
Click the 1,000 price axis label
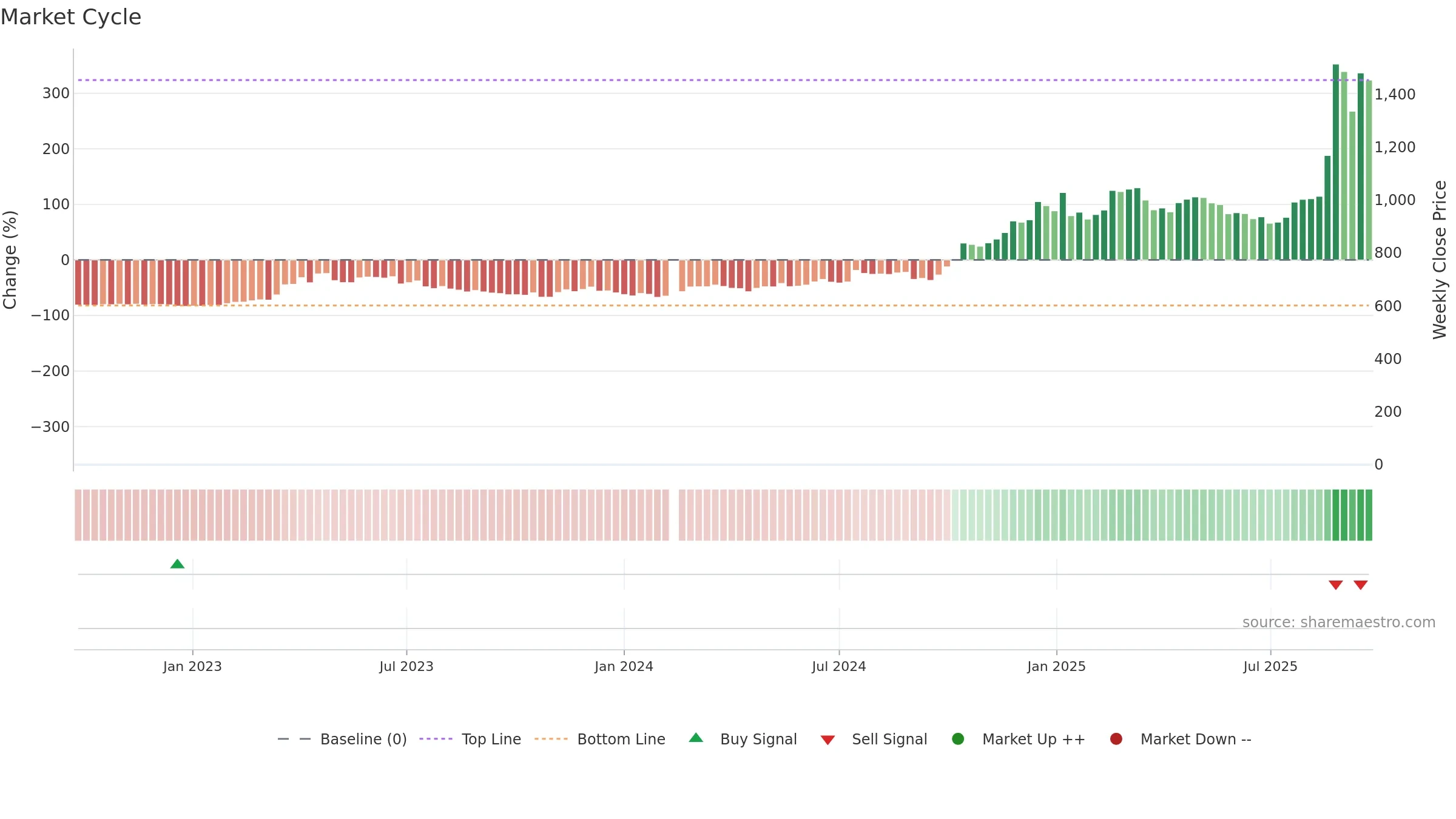(1395, 200)
